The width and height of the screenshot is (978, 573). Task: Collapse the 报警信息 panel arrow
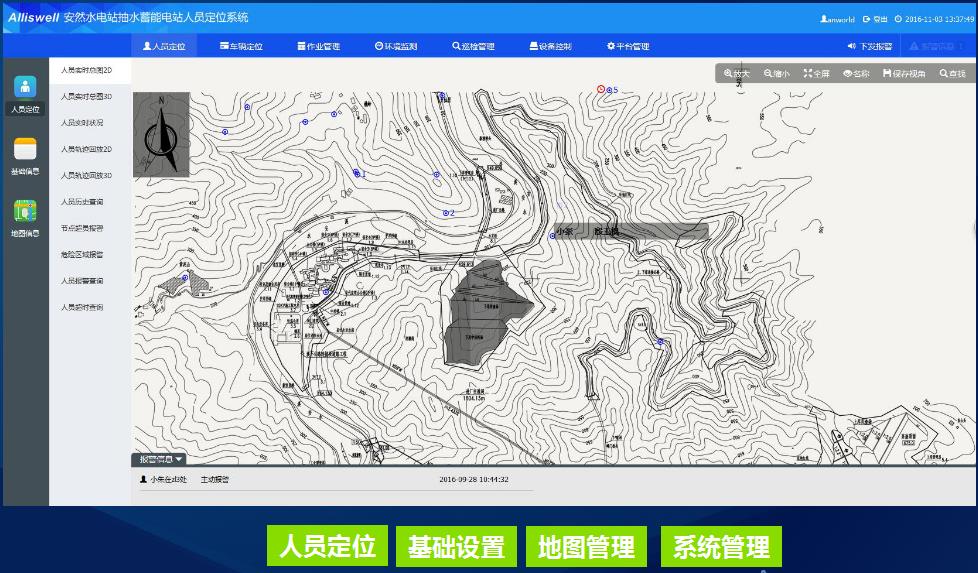coord(179,460)
